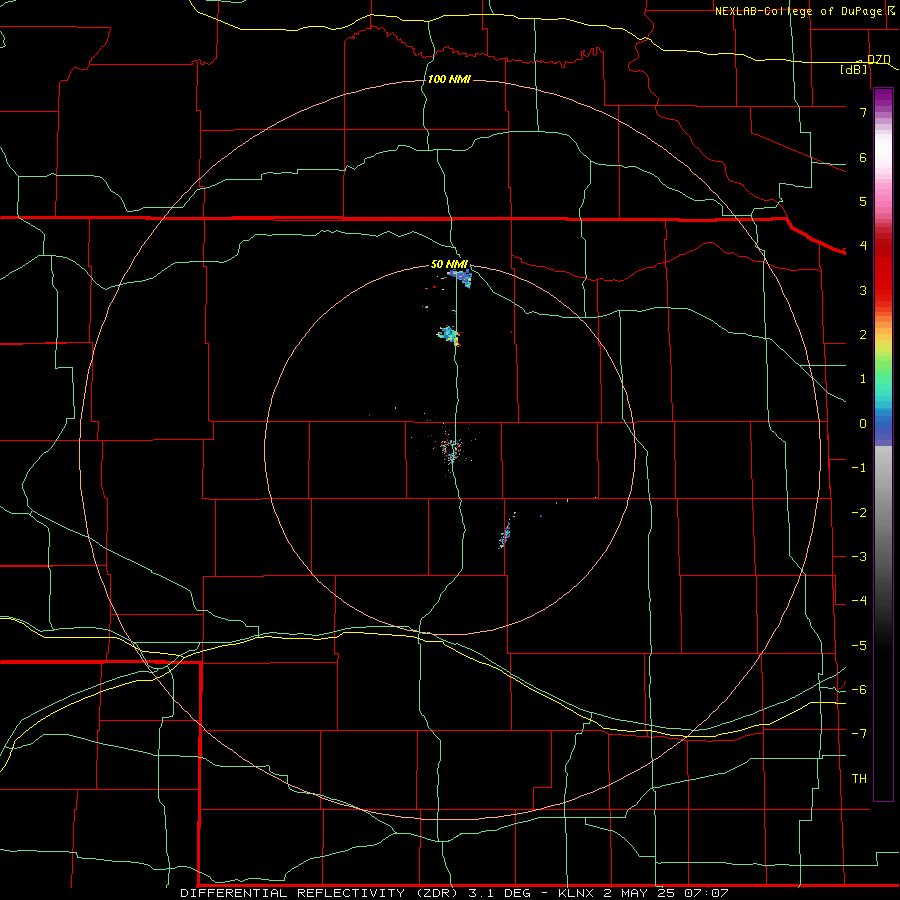The width and height of the screenshot is (900, 900).
Task: Click the -1 value on color scale
Action: click(859, 468)
